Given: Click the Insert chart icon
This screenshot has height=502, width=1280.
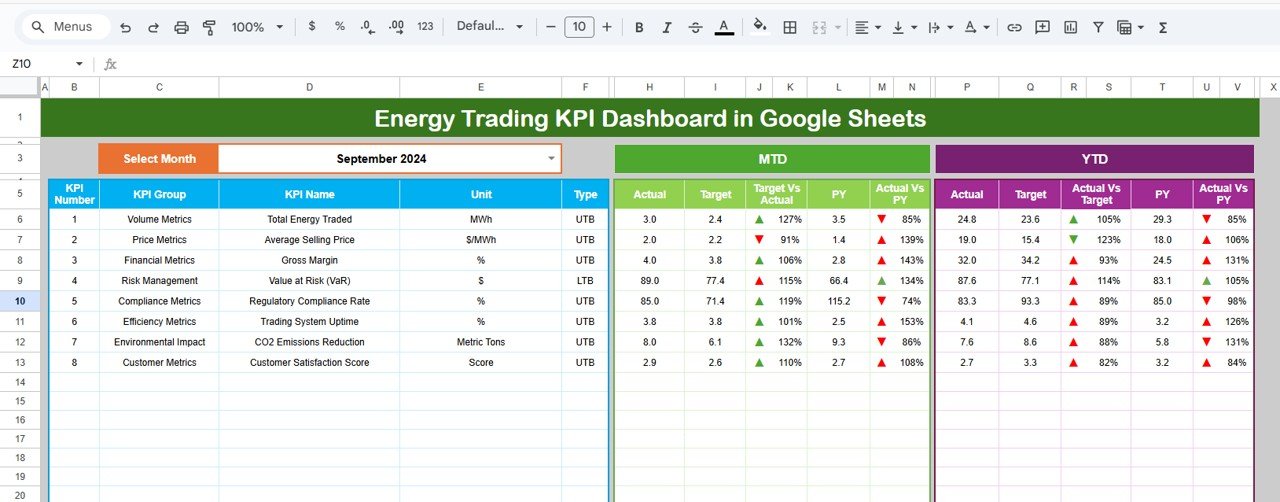Looking at the screenshot, I should tap(1070, 27).
